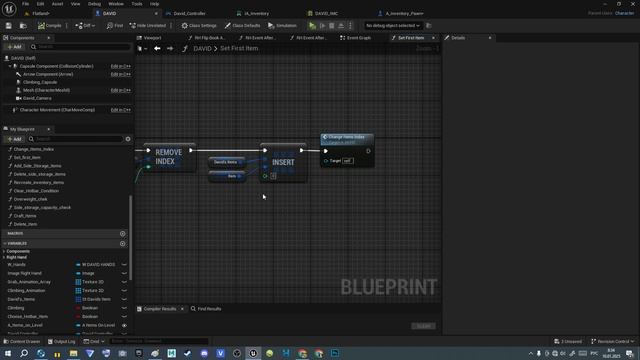Toggle visibility eye for A_Items_on_Level variable
The image size is (640, 360).
pos(124,325)
